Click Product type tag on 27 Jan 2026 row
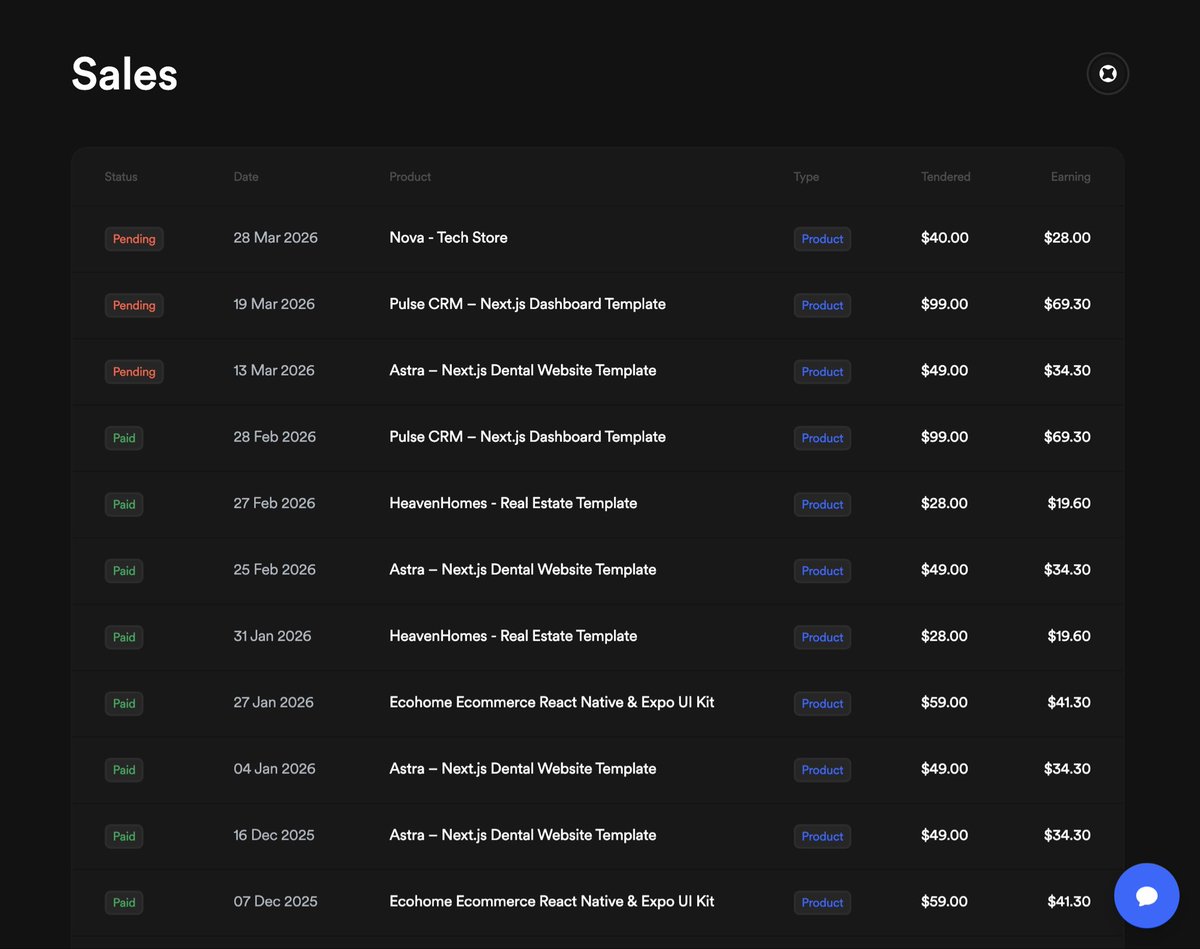The image size is (1200, 949). click(823, 703)
